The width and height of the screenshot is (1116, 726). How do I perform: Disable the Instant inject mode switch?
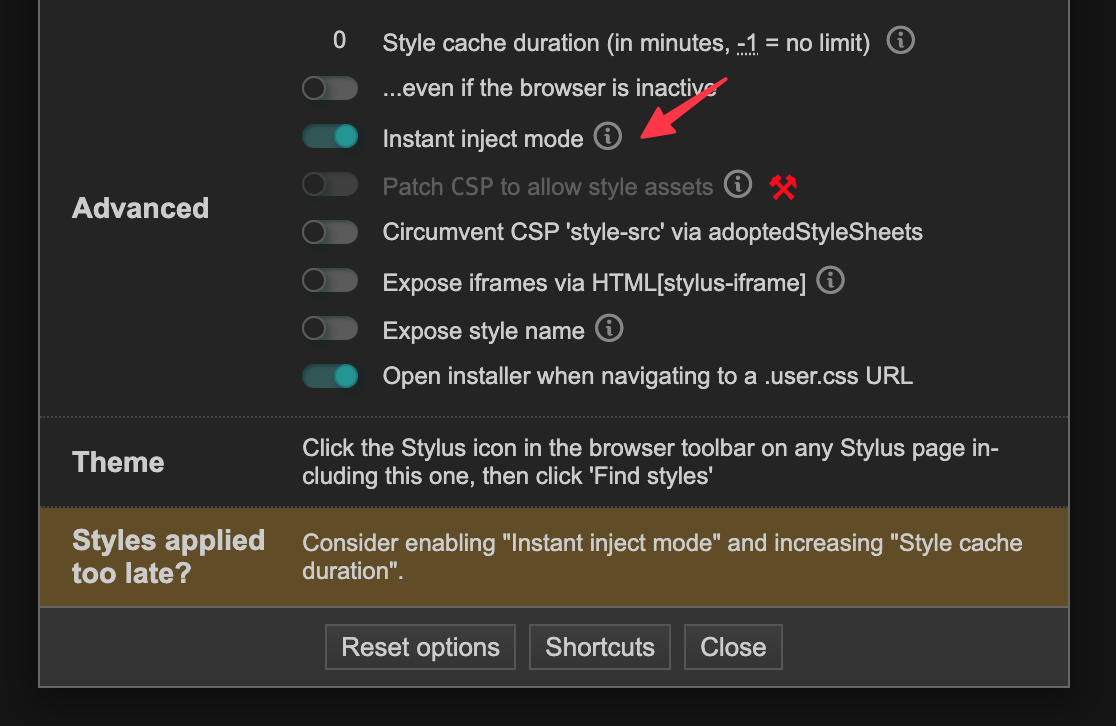[330, 136]
